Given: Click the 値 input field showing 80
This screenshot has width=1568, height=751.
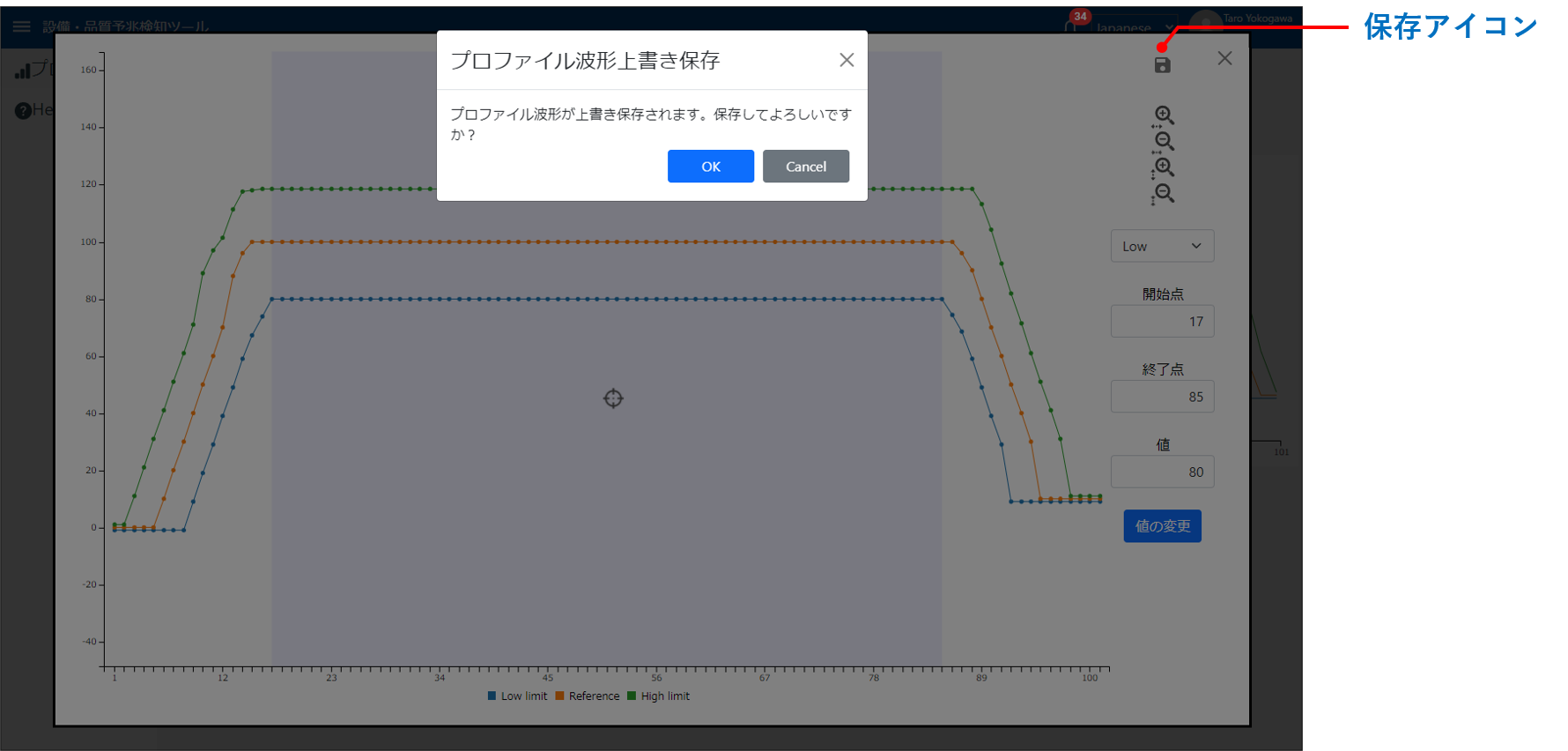Looking at the screenshot, I should tap(1163, 472).
